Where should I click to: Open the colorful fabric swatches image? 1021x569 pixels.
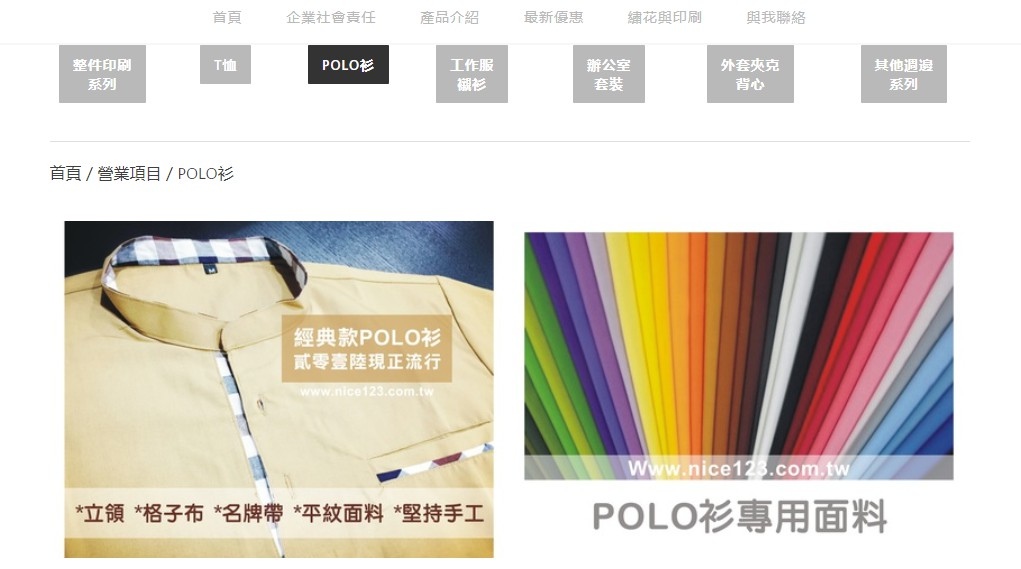tap(738, 356)
